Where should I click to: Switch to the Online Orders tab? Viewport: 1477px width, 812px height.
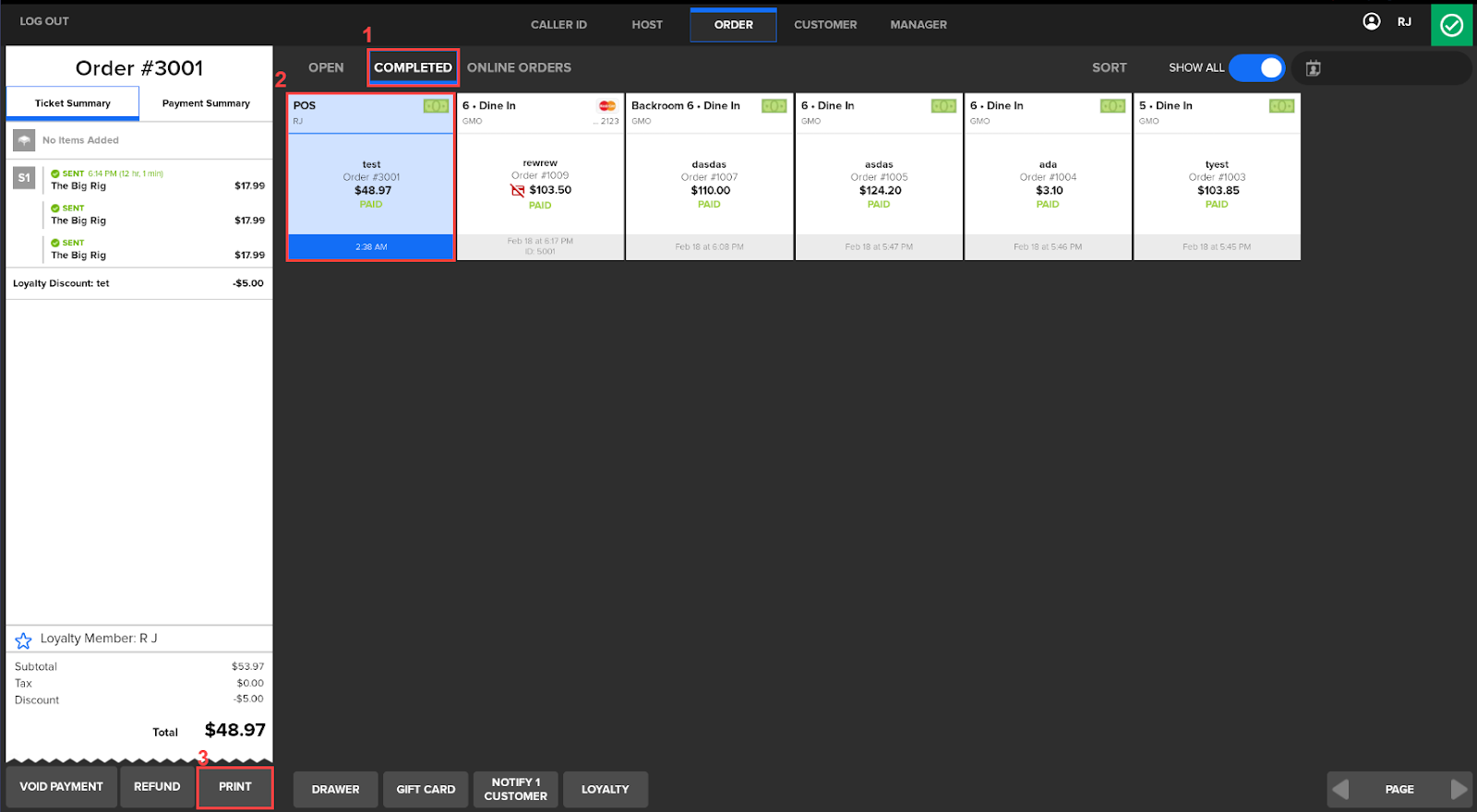click(519, 68)
